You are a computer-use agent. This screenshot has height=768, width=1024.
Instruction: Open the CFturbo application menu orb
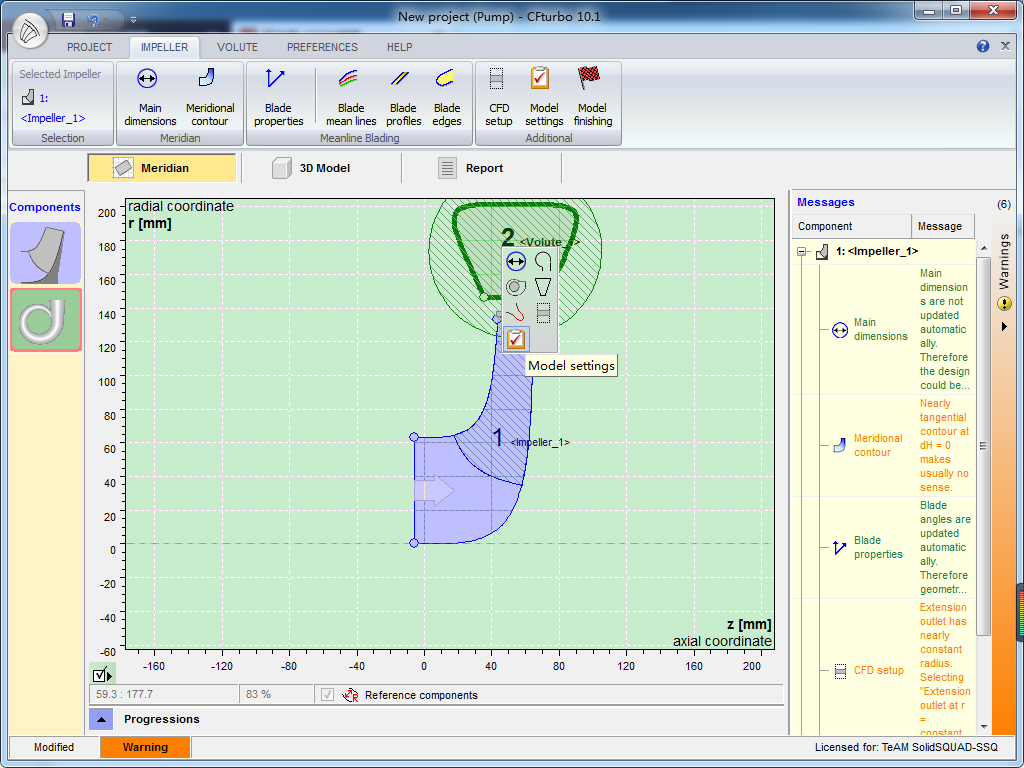point(30,31)
